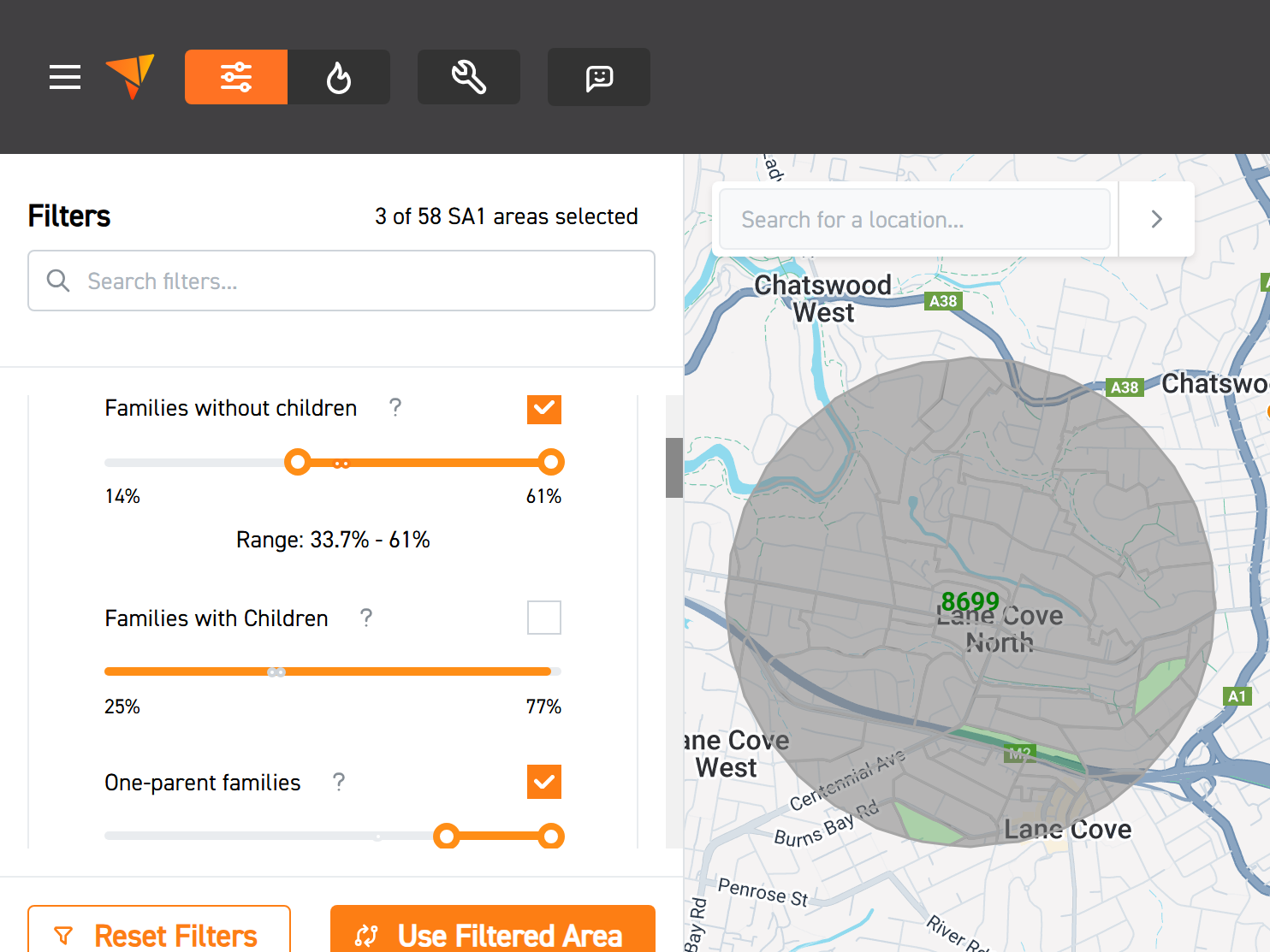Expand the location search arrow

(x=1157, y=219)
